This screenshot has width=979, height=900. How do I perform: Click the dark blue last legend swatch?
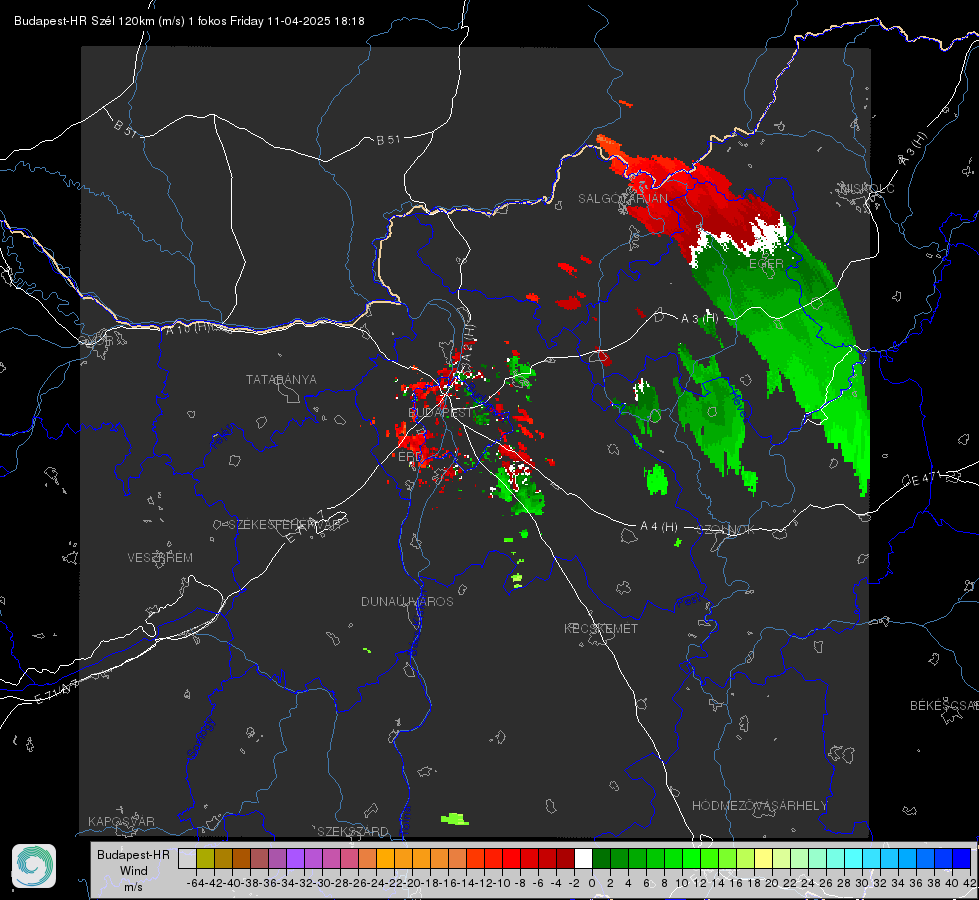(x=962, y=859)
